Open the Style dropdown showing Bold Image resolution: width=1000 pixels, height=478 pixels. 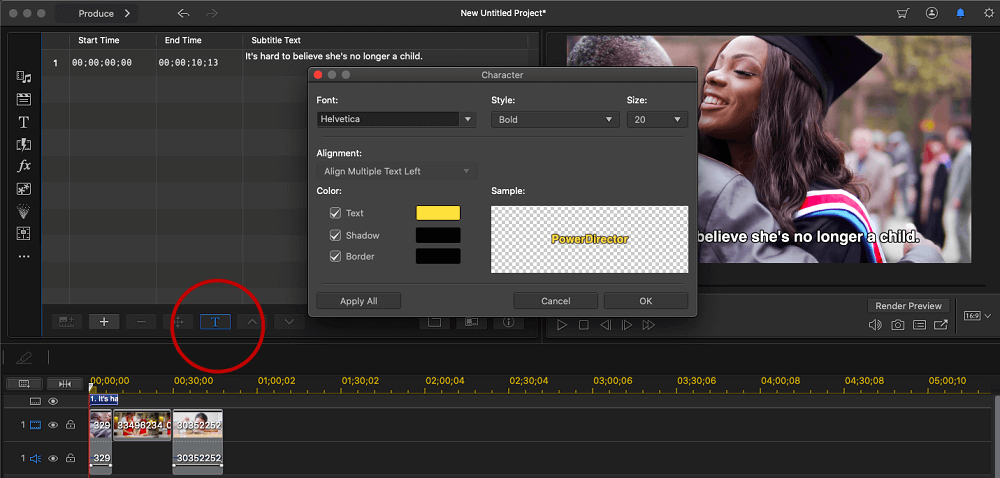(555, 119)
